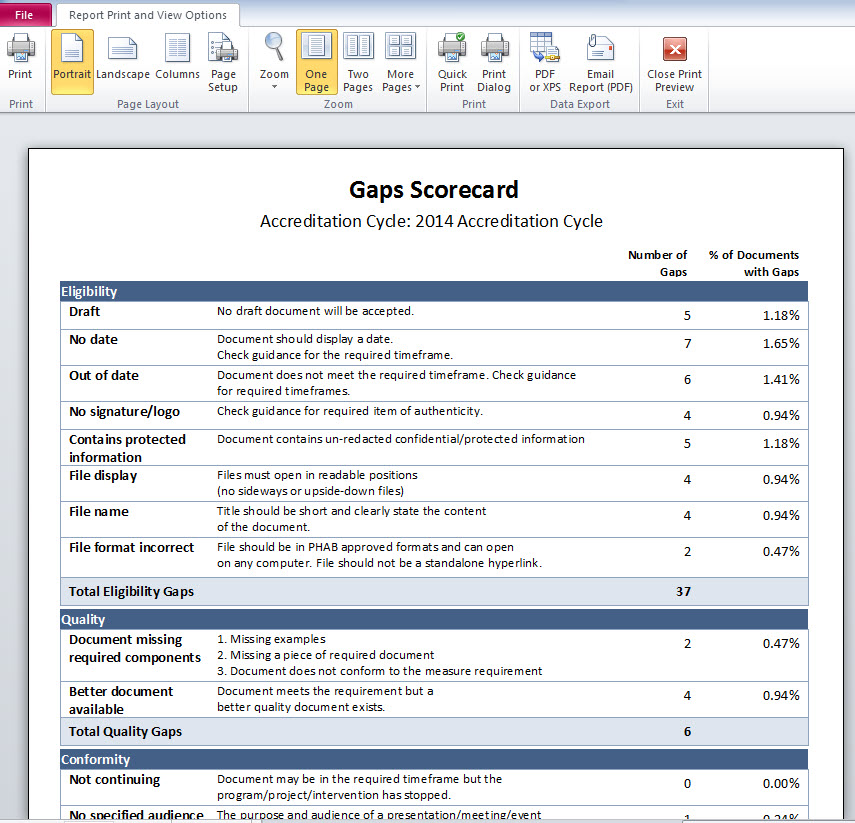This screenshot has width=855, height=823.
Task: Toggle One Page view
Action: (316, 62)
